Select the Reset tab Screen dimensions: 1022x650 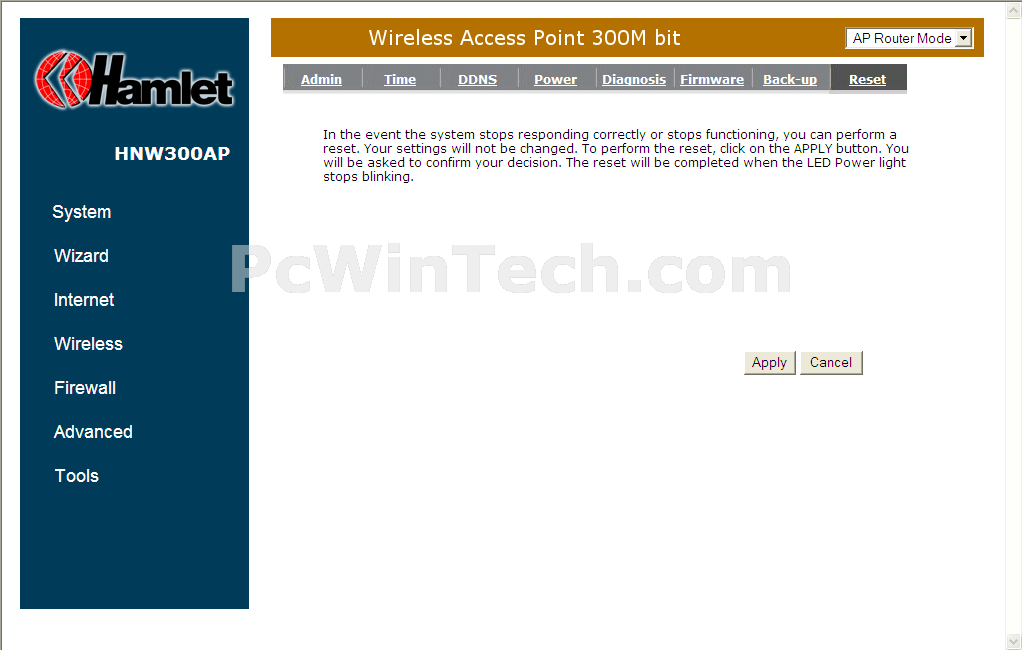point(867,80)
